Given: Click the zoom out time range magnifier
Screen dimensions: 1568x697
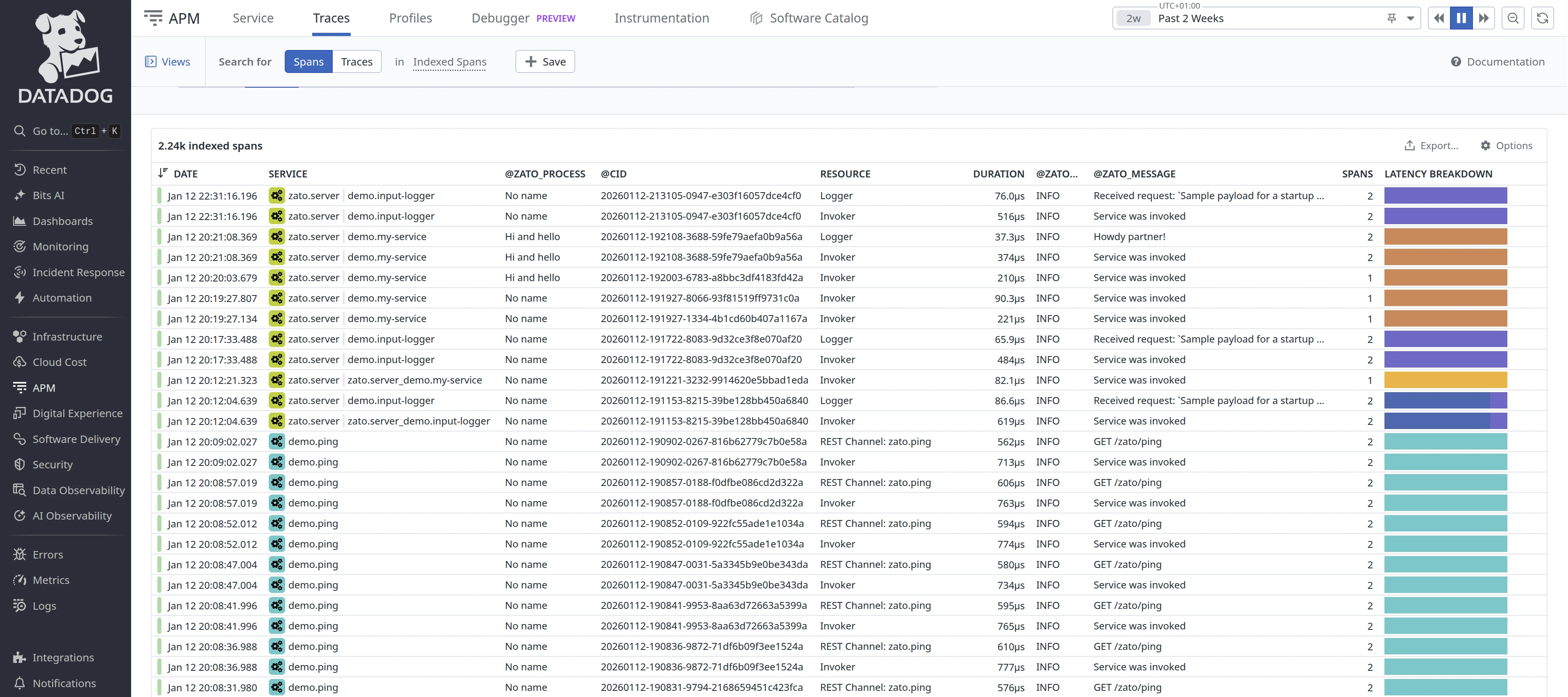Looking at the screenshot, I should click(x=1513, y=18).
